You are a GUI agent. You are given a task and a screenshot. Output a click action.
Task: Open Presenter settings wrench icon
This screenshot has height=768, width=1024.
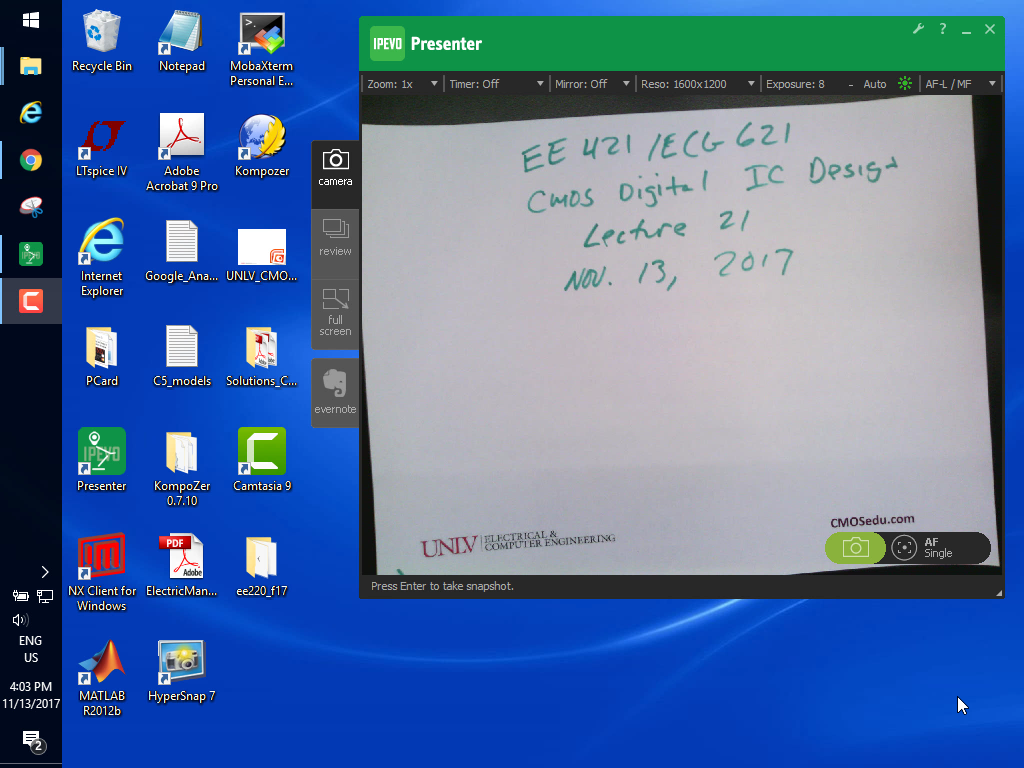point(918,29)
